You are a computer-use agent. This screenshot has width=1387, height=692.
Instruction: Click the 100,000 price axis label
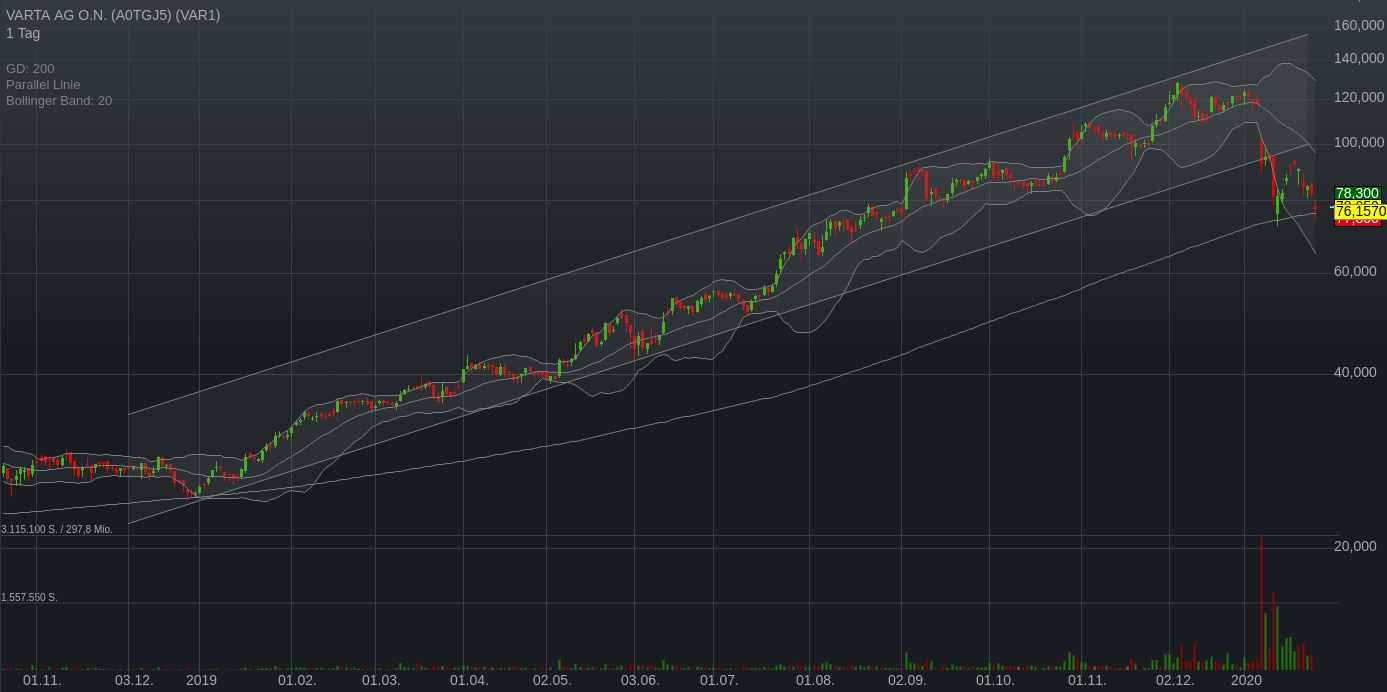1359,143
